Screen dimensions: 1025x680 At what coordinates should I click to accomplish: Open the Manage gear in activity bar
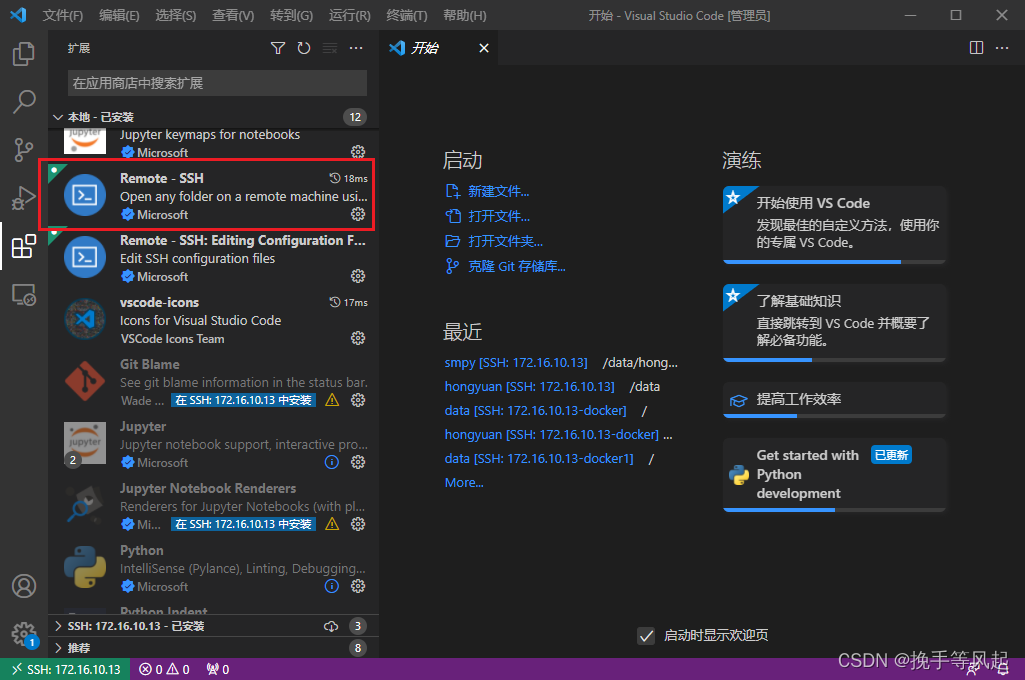24,634
